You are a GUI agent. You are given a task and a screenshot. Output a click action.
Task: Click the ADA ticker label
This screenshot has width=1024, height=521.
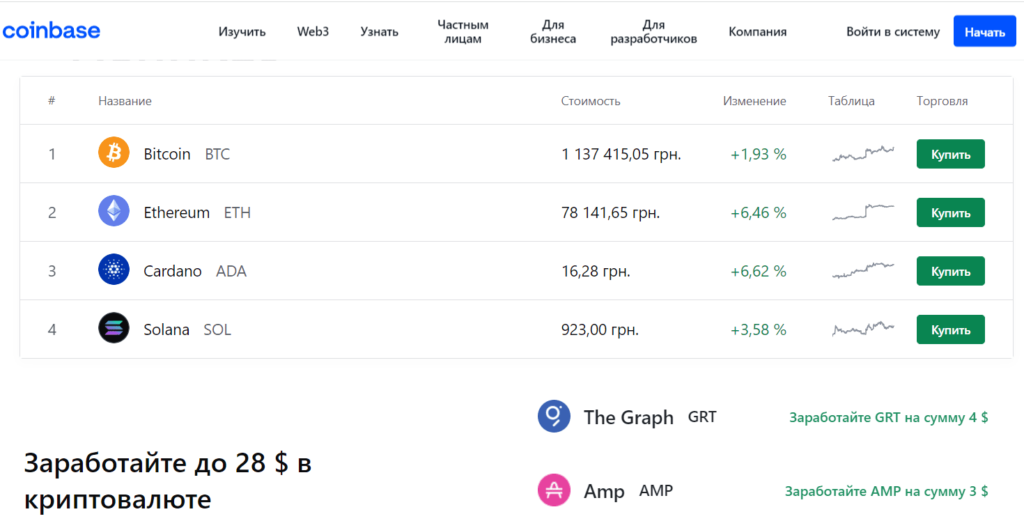click(x=231, y=272)
